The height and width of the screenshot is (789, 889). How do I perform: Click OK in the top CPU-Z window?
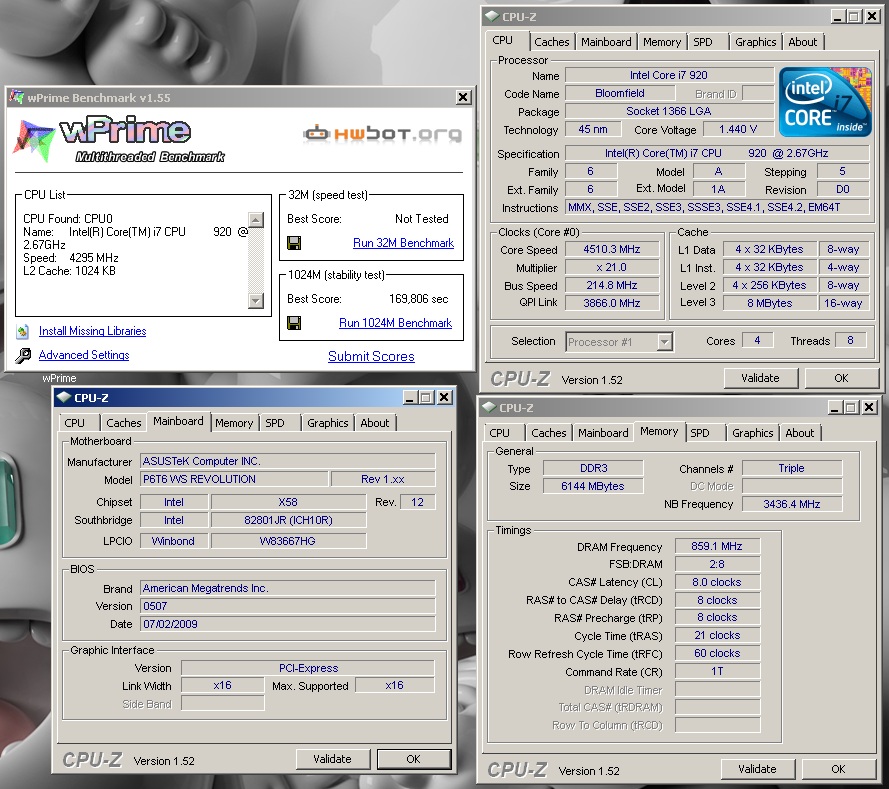tap(841, 378)
